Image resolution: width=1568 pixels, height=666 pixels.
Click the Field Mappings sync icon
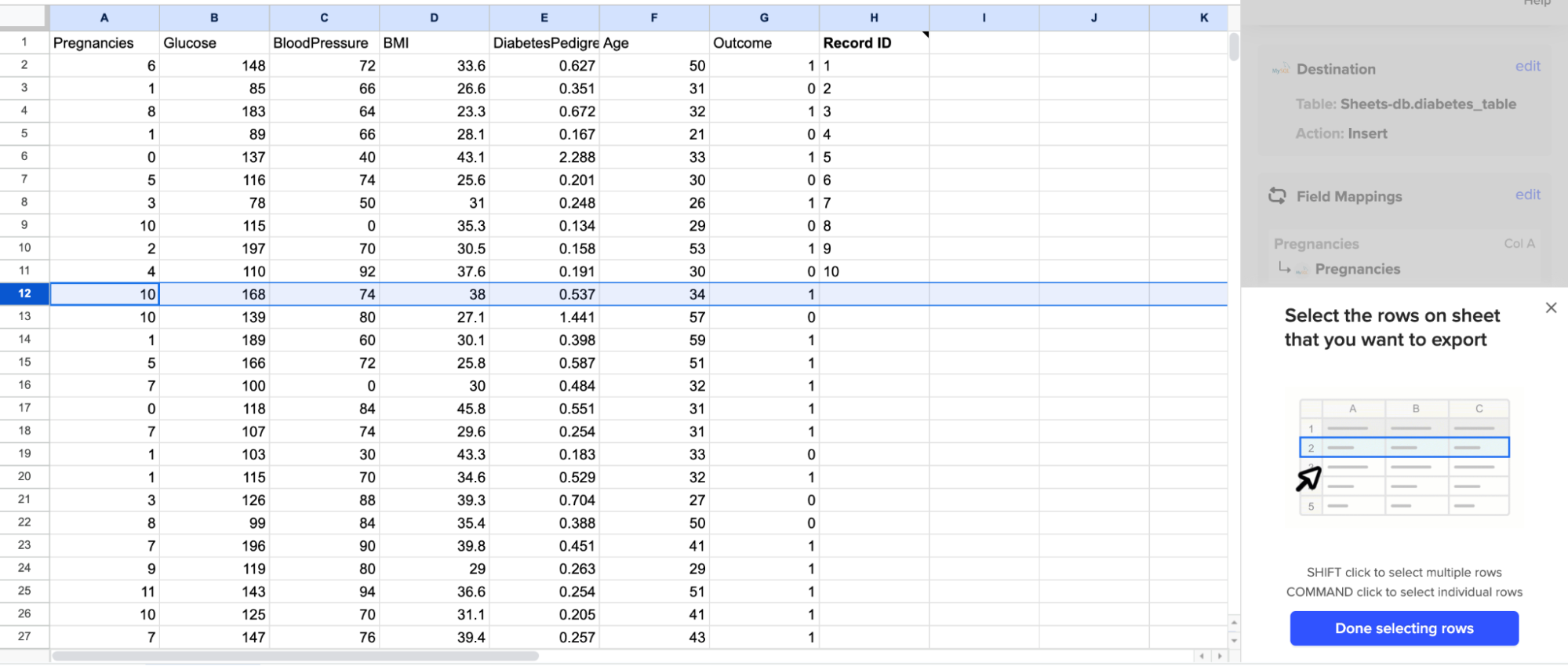[1277, 195]
